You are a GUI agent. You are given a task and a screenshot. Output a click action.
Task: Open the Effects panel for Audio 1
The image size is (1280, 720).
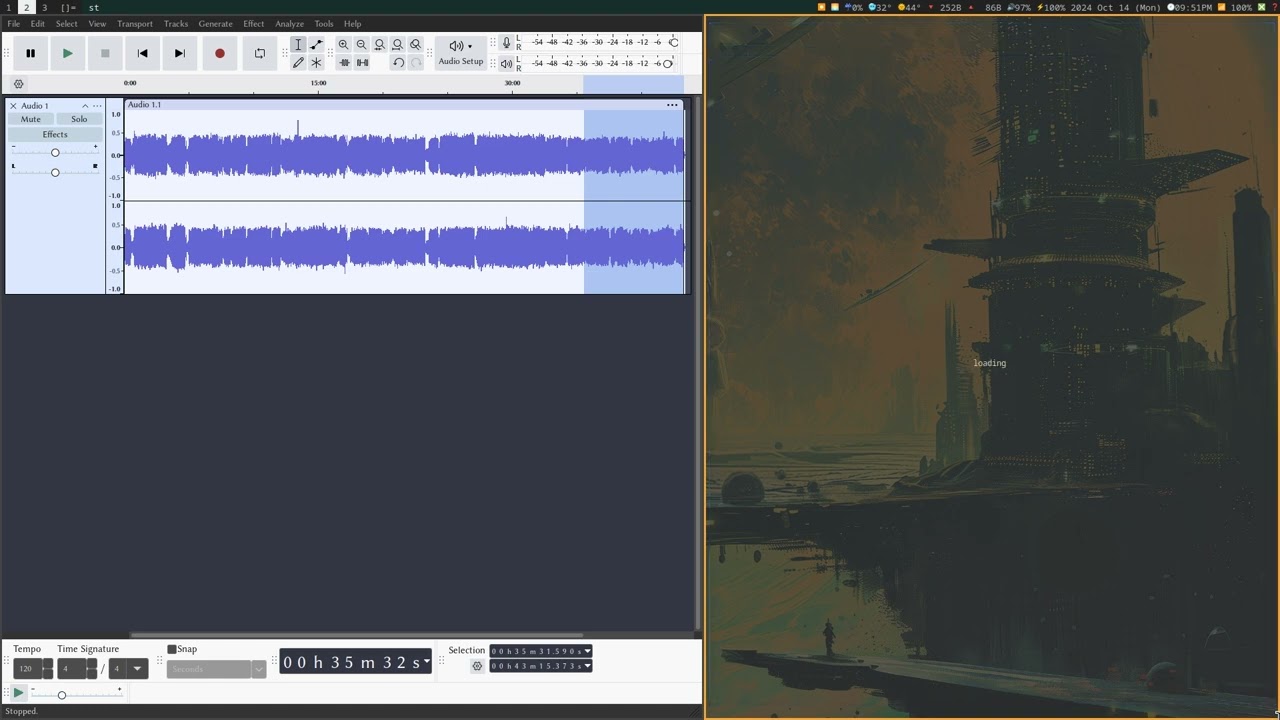click(55, 134)
